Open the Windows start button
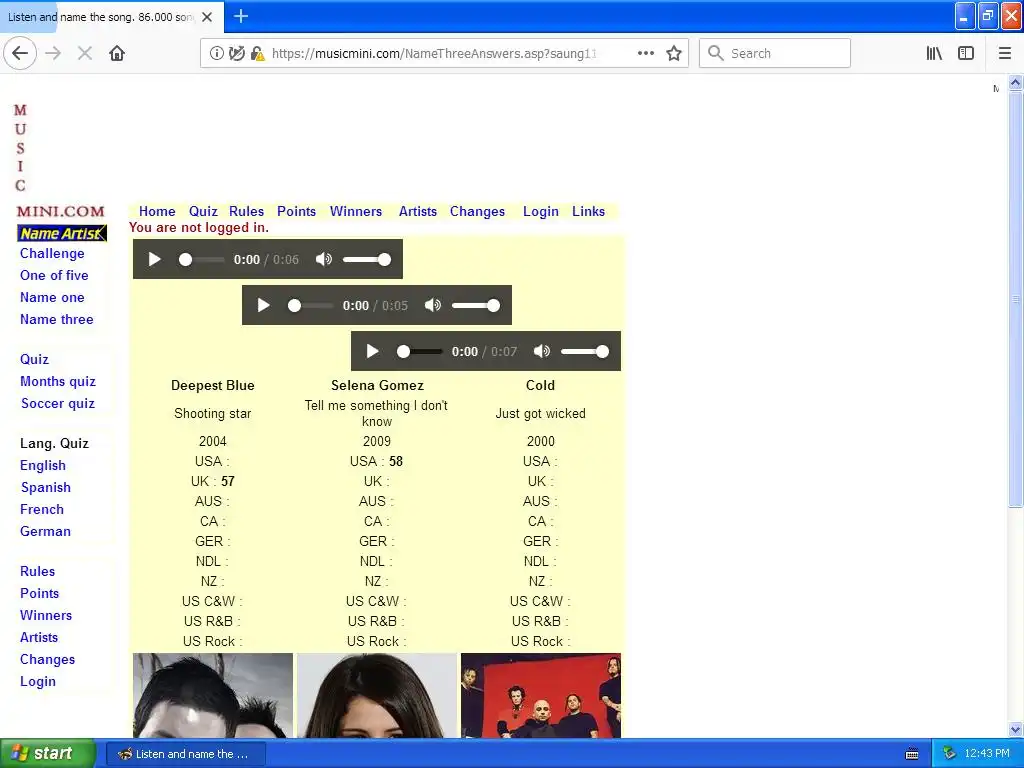1024x768 pixels. pyautogui.click(x=47, y=754)
